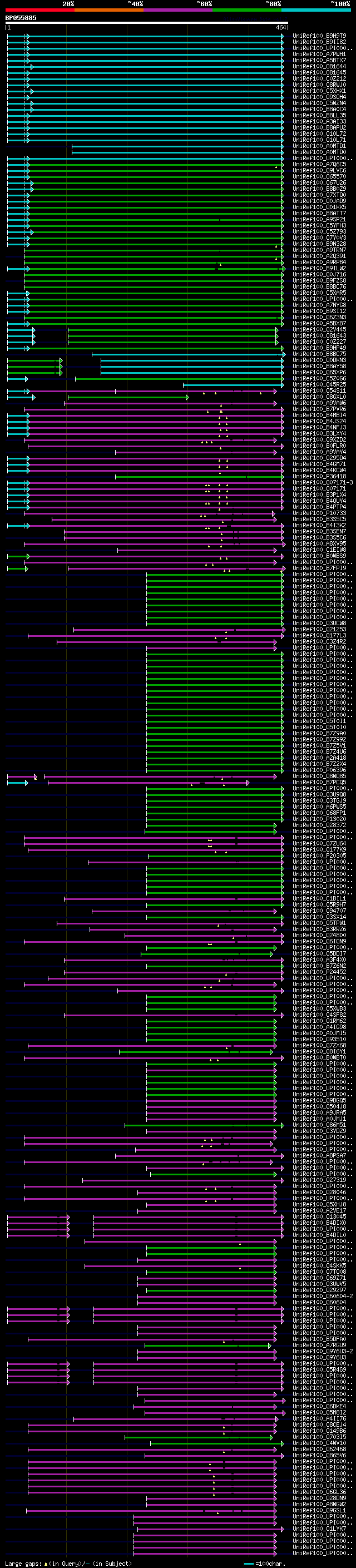356x1568 pixels.
Task: Select hit UniRef100_A7Q6C5
Action: (319, 164)
